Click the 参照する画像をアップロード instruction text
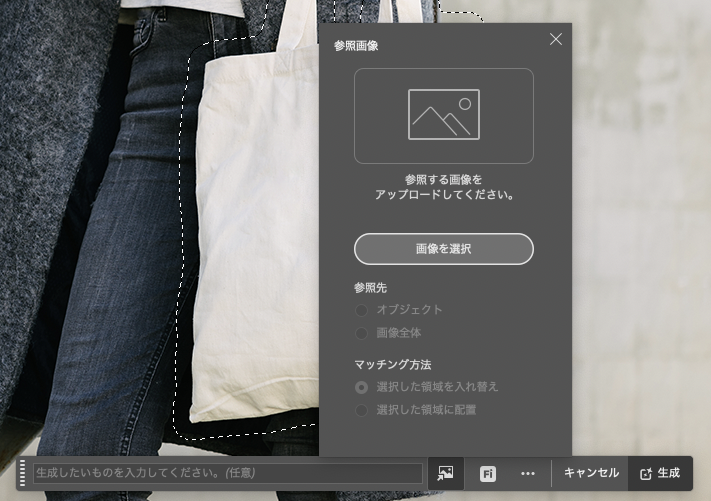 click(x=443, y=187)
